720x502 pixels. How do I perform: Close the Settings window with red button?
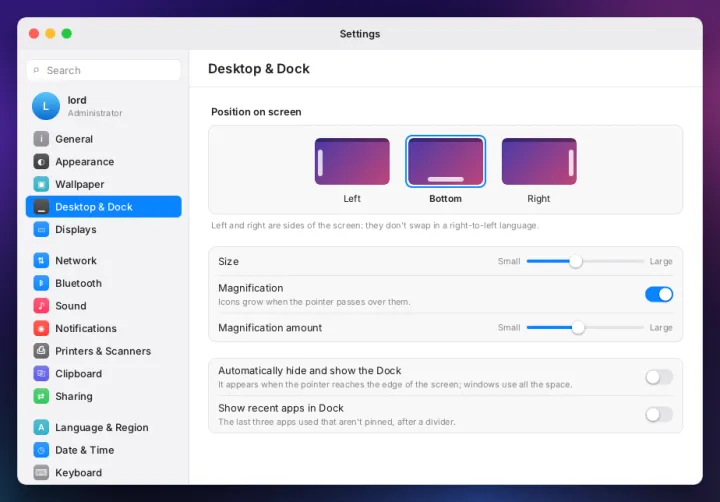(34, 34)
